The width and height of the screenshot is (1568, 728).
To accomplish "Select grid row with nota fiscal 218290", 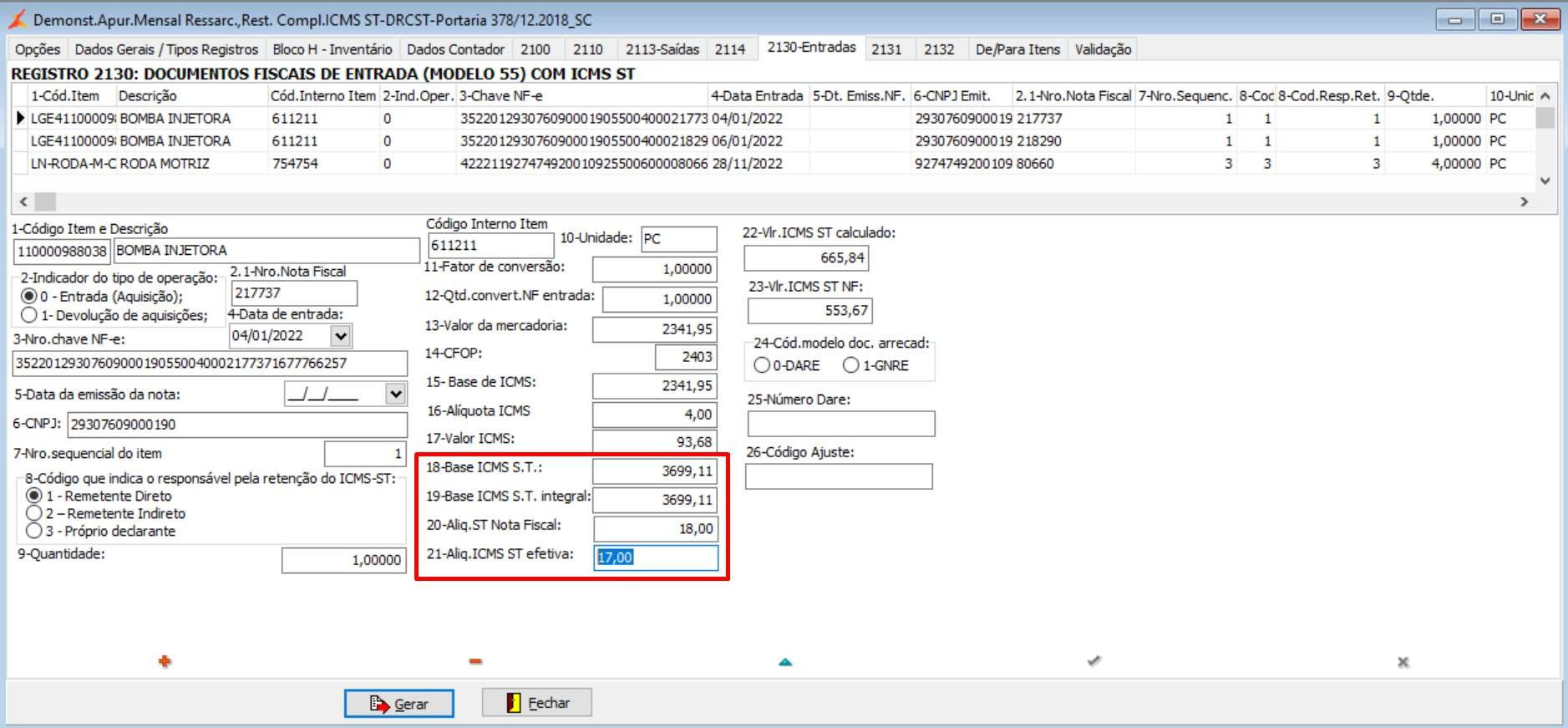I will 773,141.
